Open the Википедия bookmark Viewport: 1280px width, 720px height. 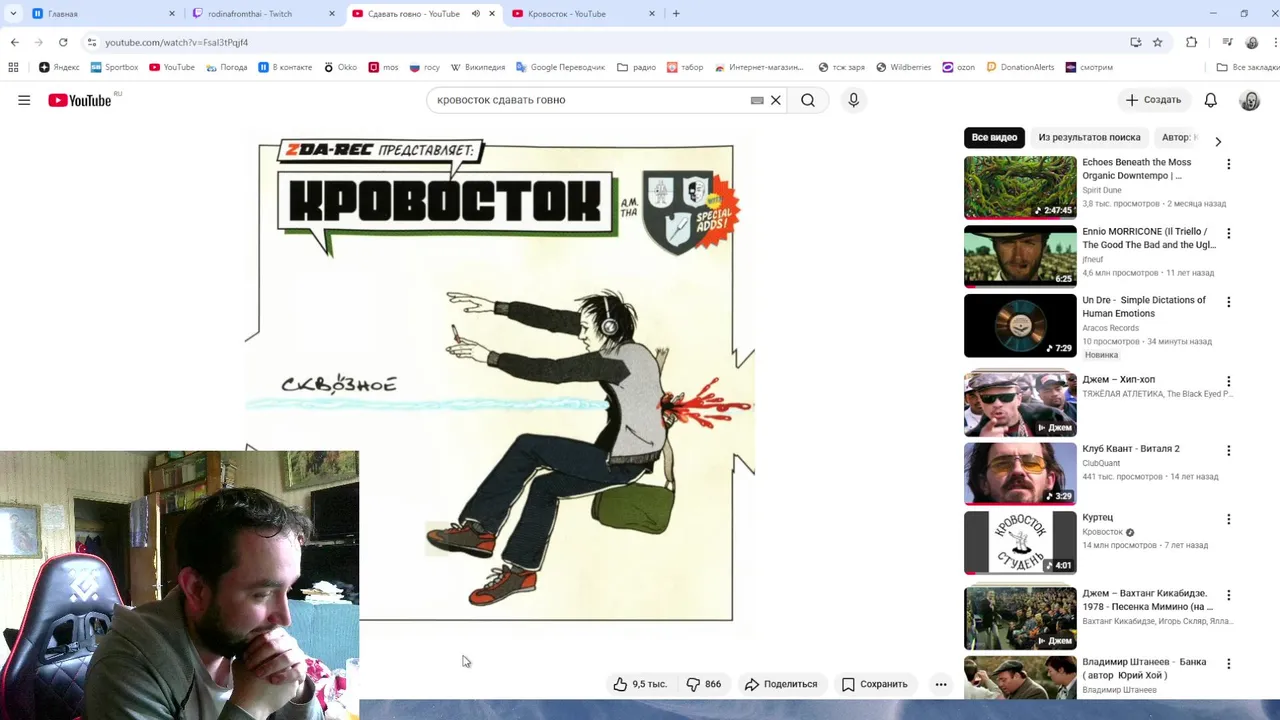pos(477,67)
